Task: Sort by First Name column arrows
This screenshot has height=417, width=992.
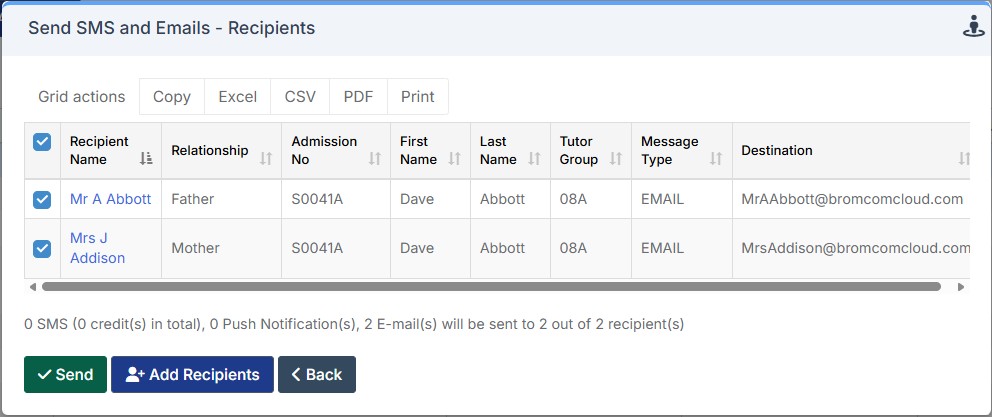Action: point(454,159)
